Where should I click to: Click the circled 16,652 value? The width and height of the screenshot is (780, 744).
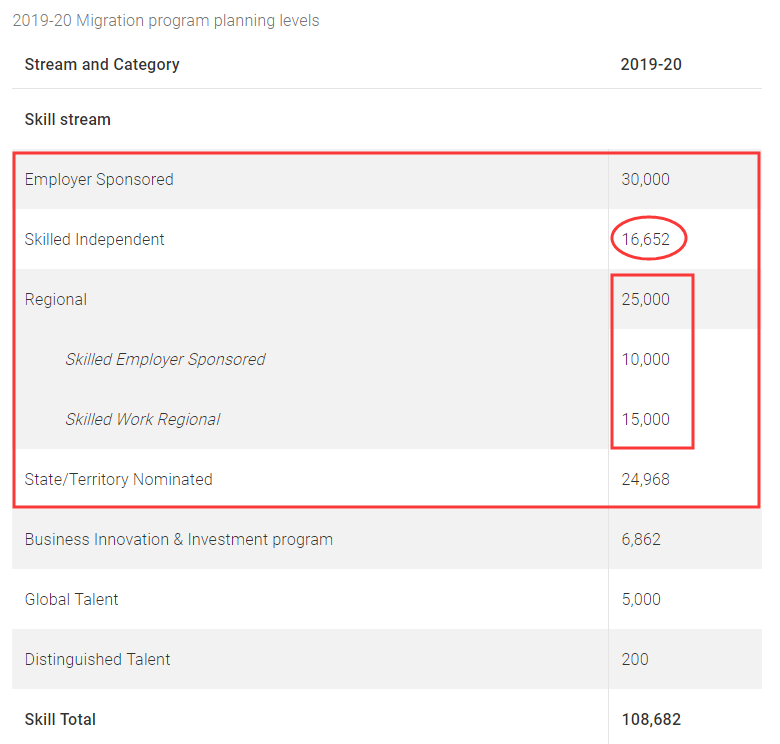[x=645, y=239]
